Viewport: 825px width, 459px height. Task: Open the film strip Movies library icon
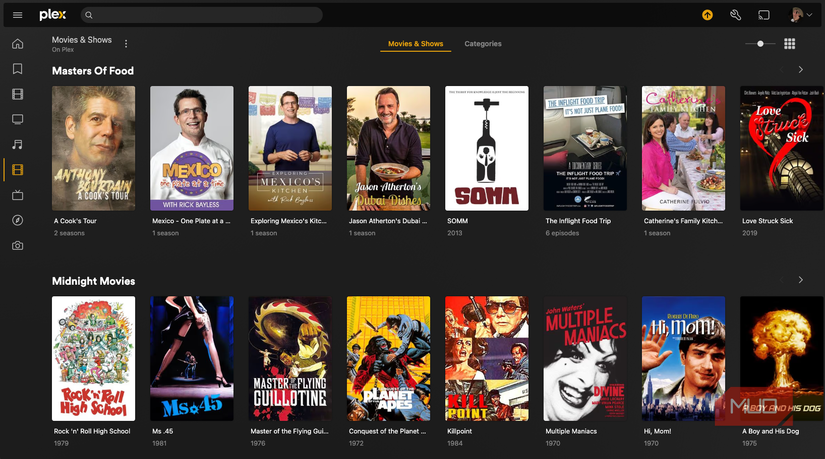(17, 94)
